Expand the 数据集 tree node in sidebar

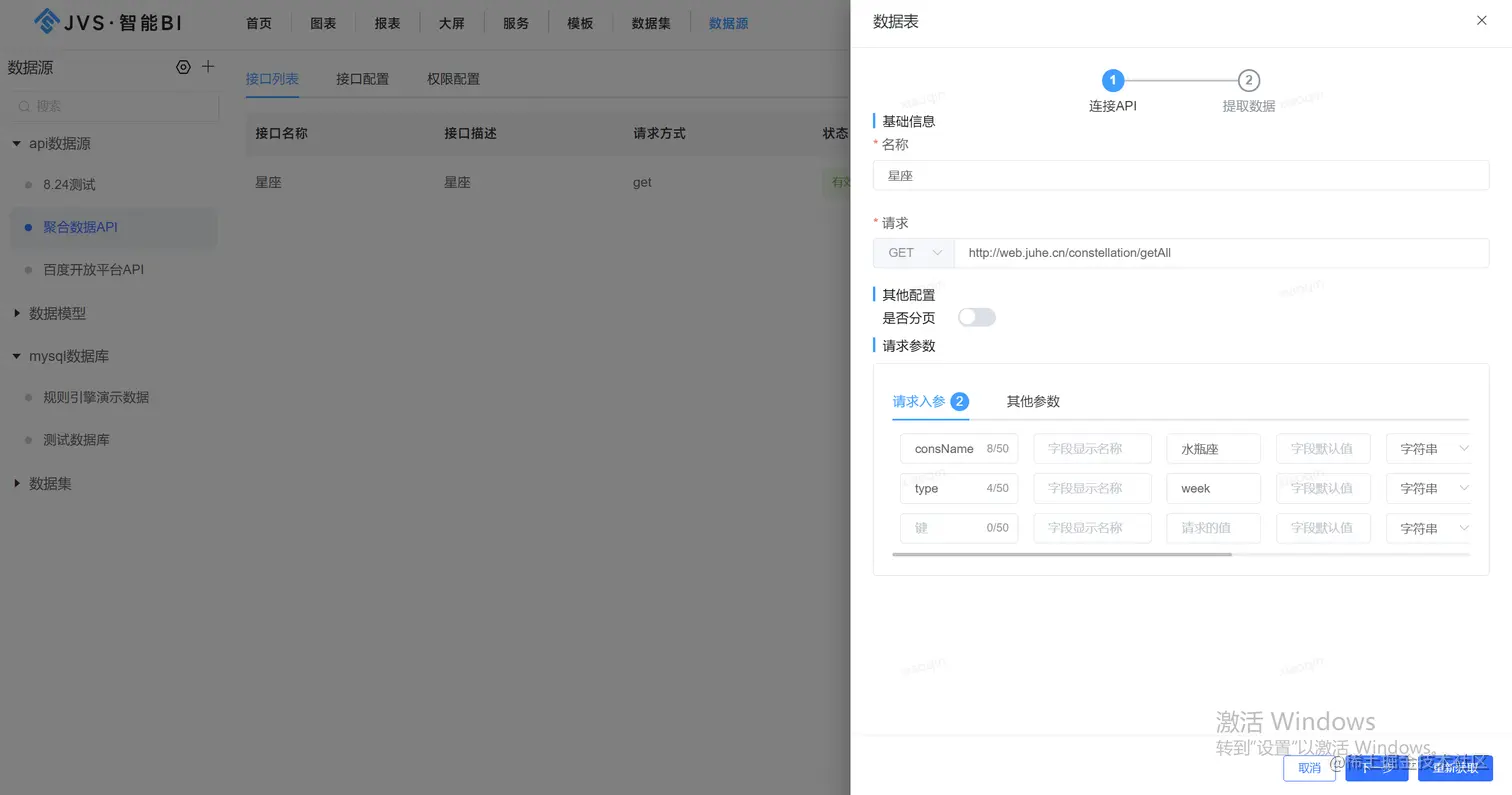tap(16, 483)
